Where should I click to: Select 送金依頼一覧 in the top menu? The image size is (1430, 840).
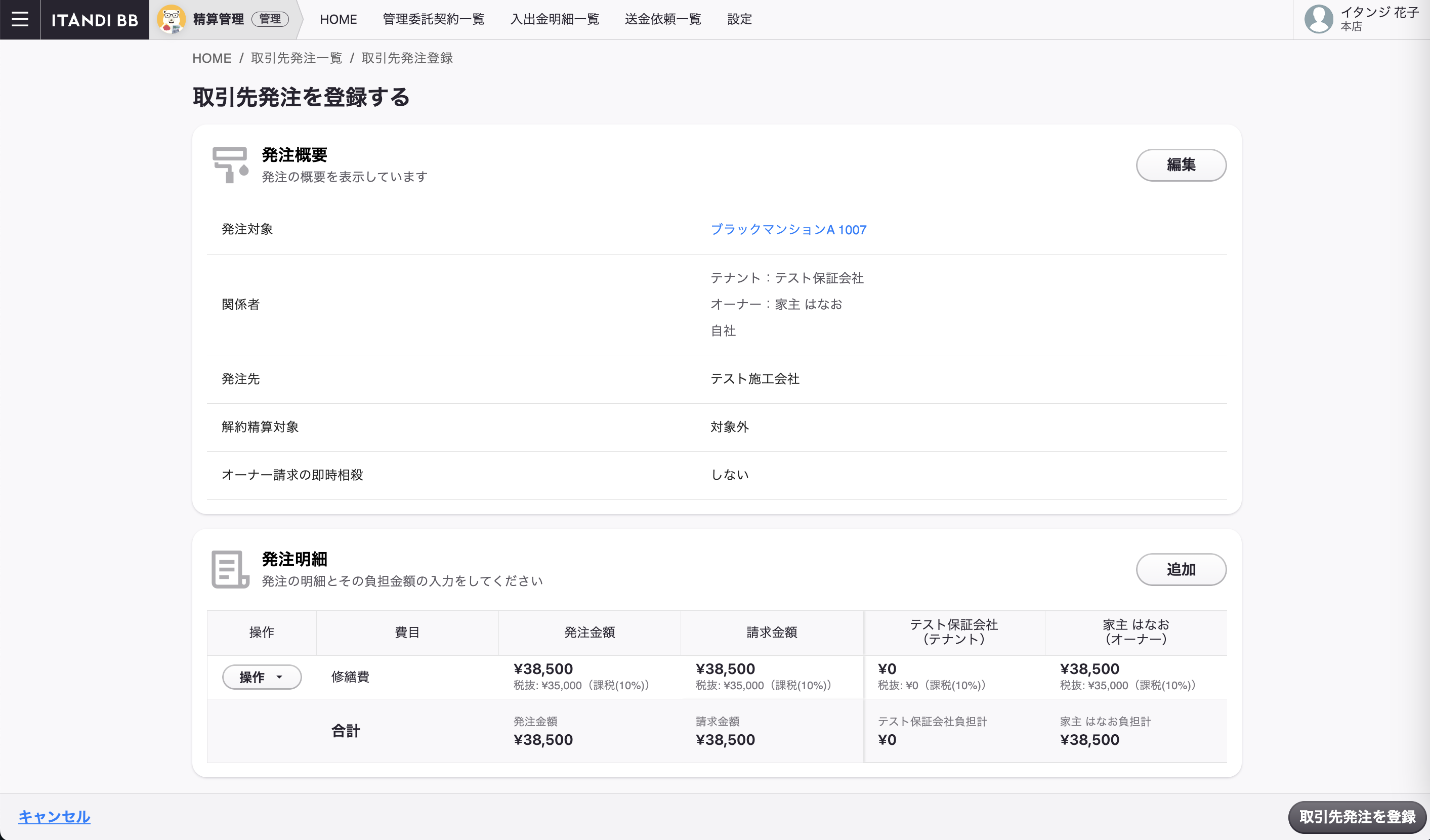coord(663,19)
